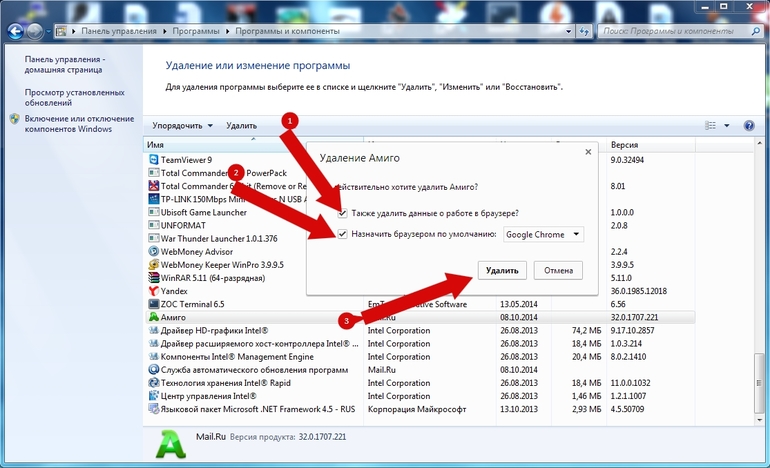Click the date cell '13.05.2014'

(519, 304)
